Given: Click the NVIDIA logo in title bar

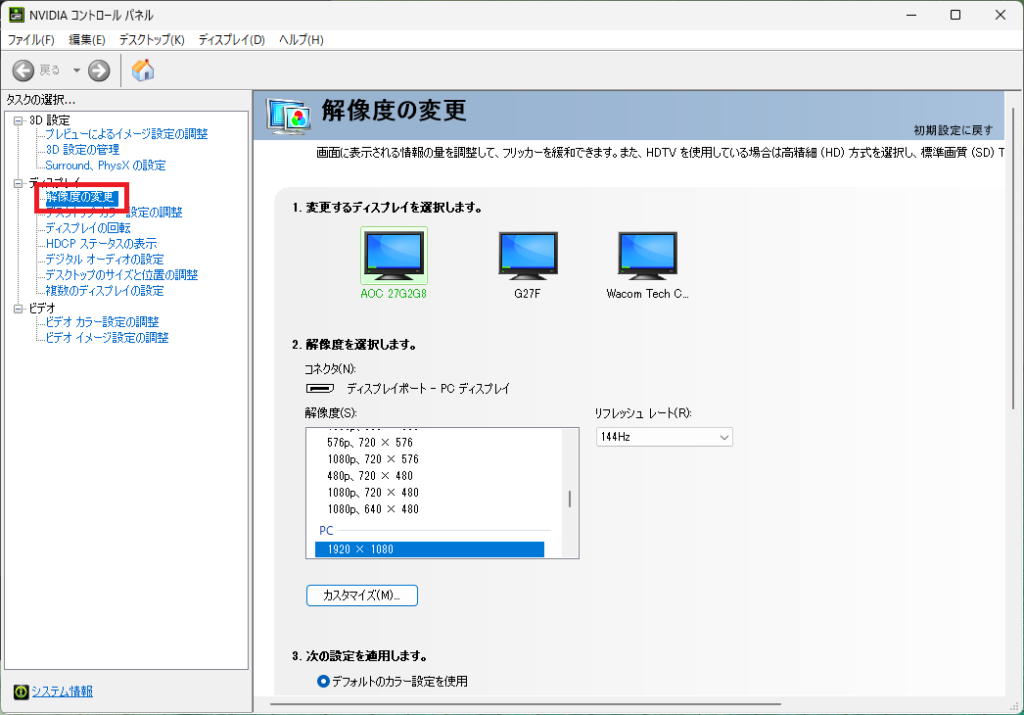Looking at the screenshot, I should coord(16,15).
